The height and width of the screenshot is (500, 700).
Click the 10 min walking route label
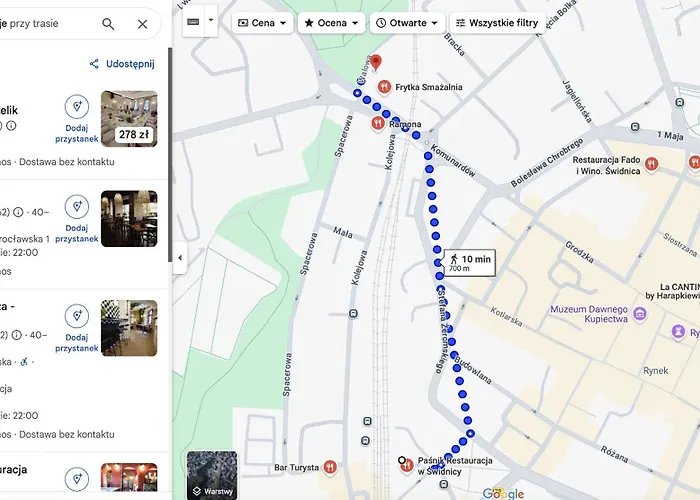point(470,263)
